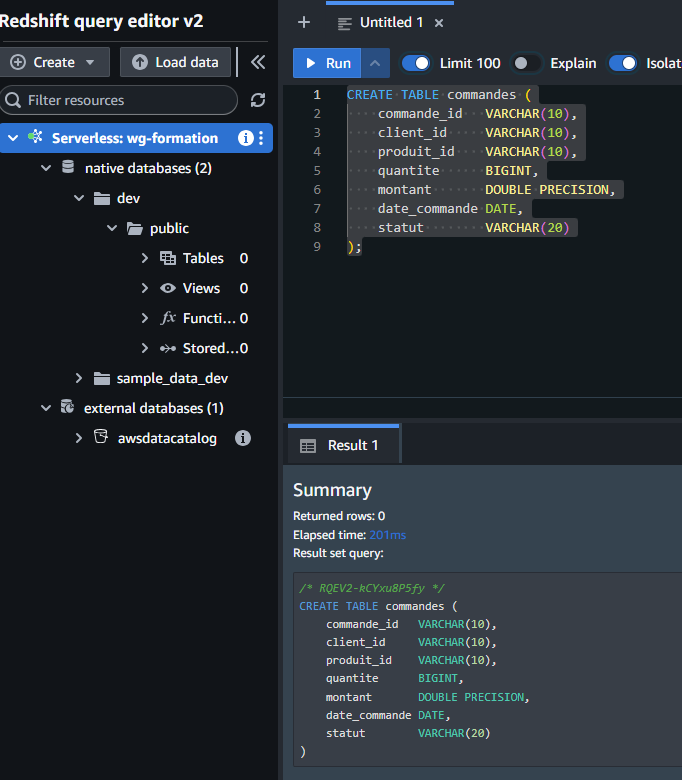Expand the sample_data_dev database
The width and height of the screenshot is (682, 780).
coord(79,378)
